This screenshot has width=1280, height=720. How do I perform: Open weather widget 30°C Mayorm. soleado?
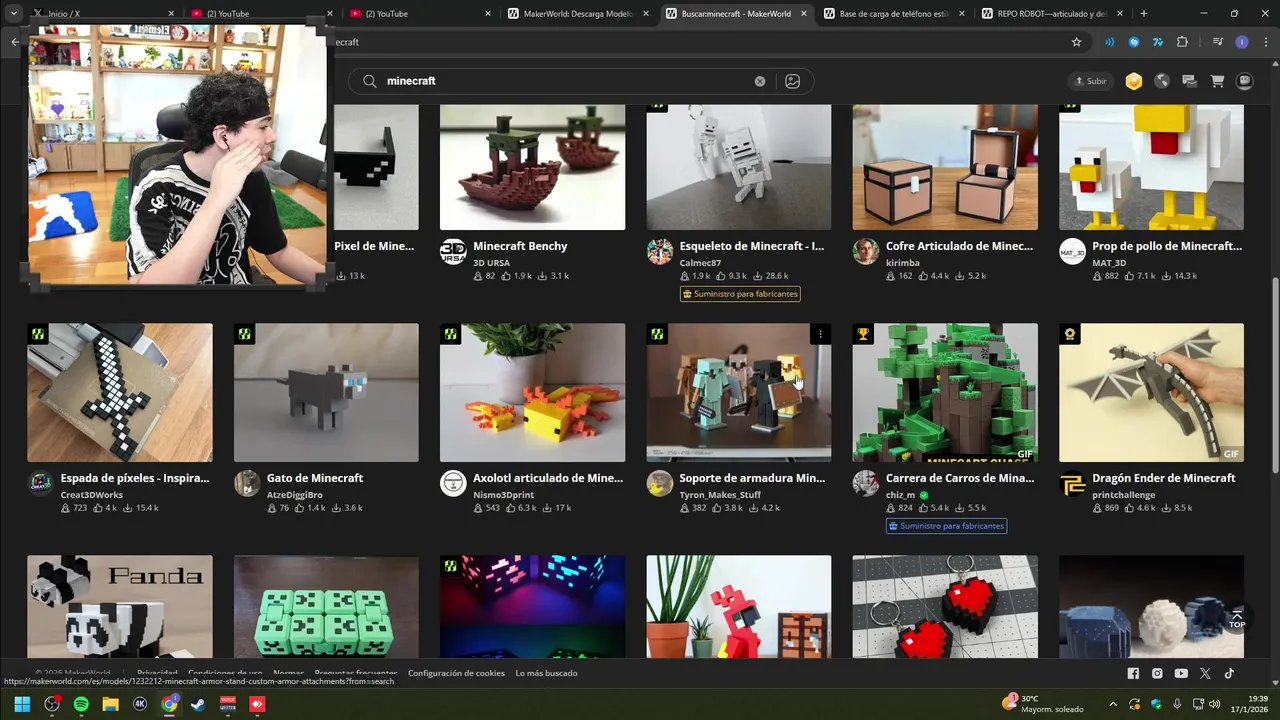click(x=1043, y=704)
